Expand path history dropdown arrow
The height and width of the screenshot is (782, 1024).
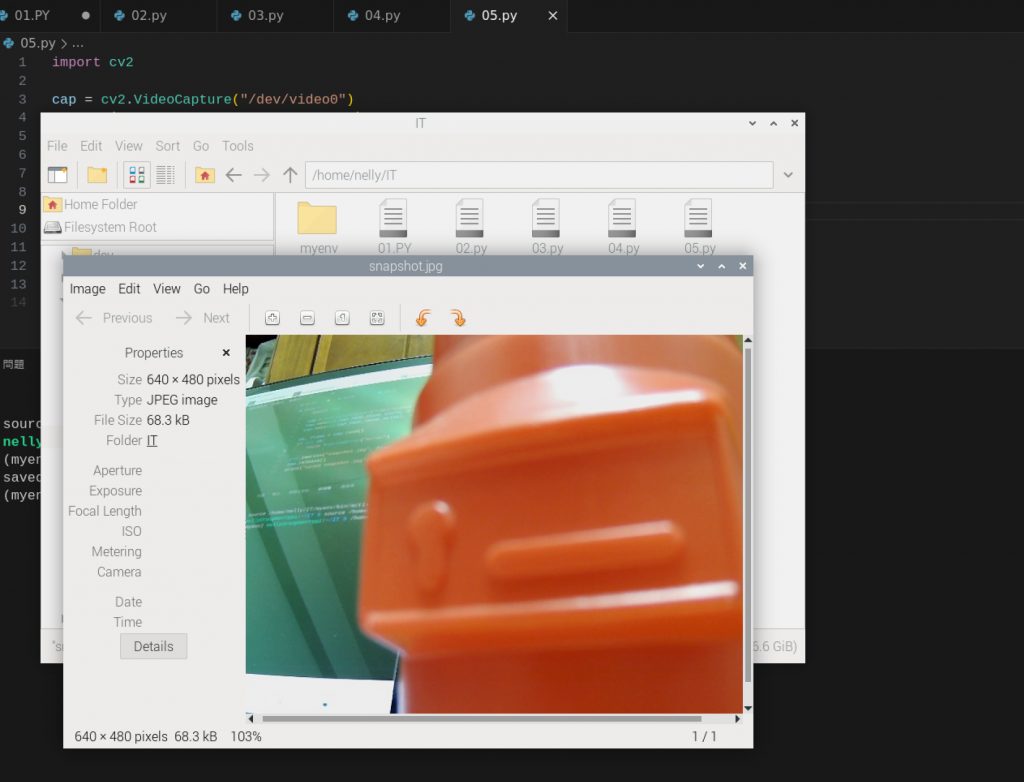788,175
